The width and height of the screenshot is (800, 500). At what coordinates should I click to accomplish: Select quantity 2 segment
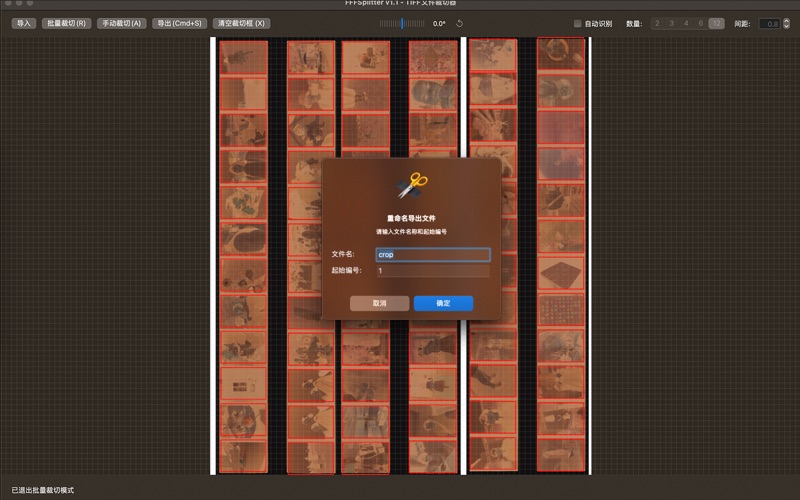[657, 23]
